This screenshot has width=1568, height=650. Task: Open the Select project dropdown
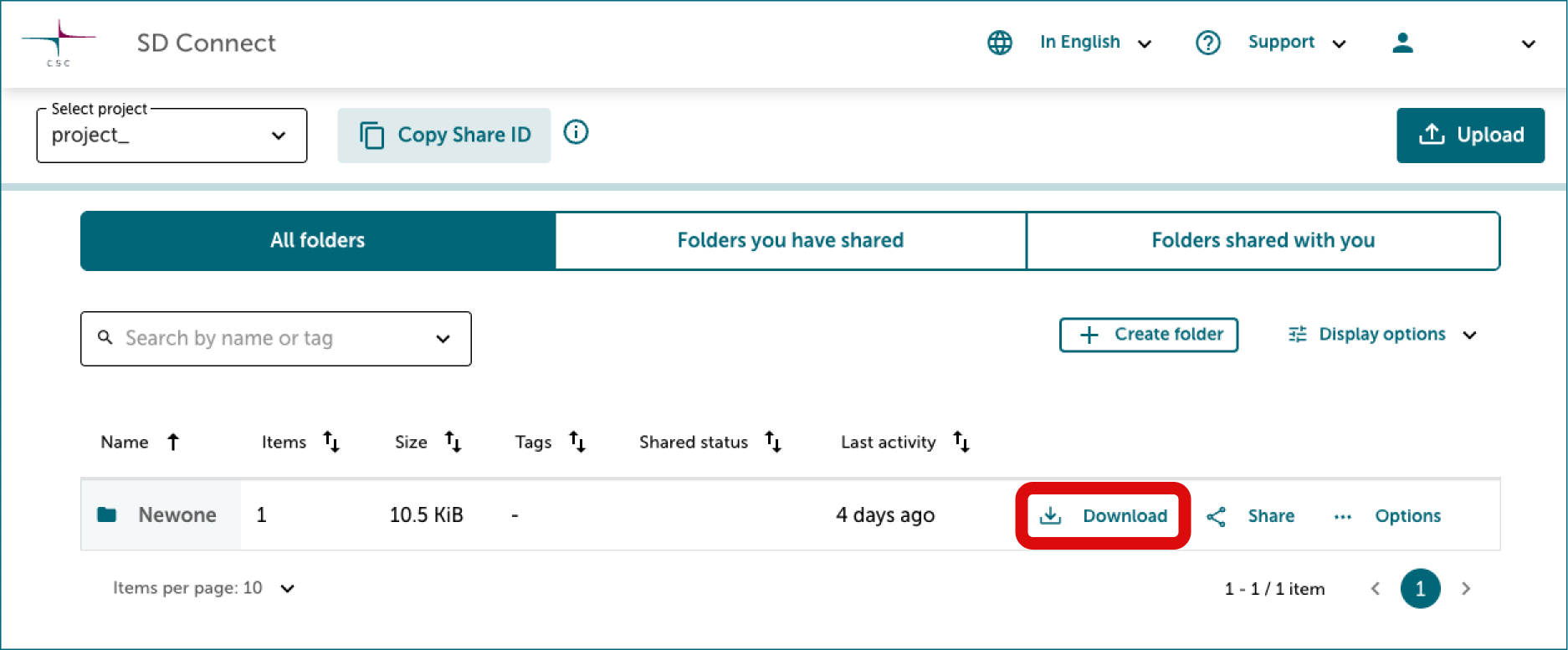[172, 135]
